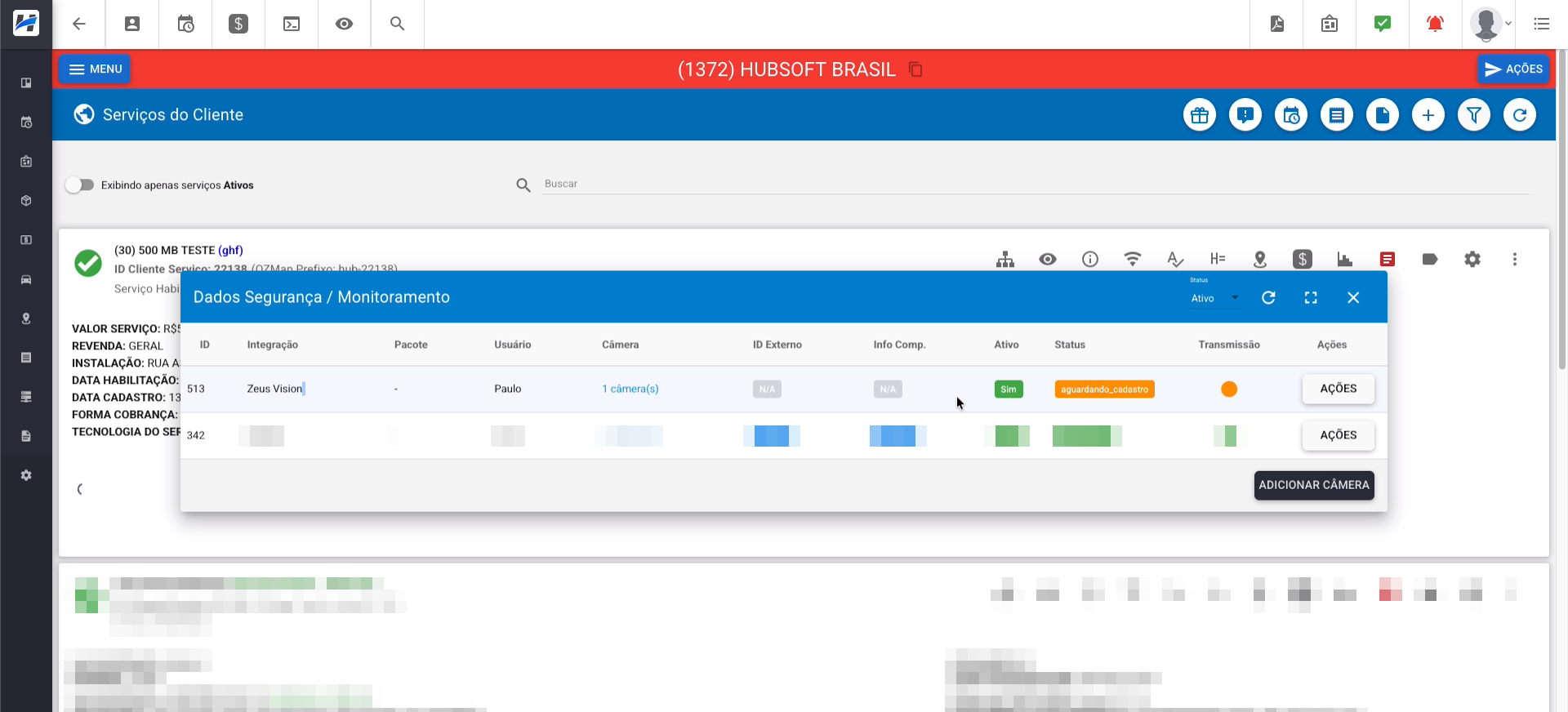Click the eye icon on the service row

(x=1048, y=260)
